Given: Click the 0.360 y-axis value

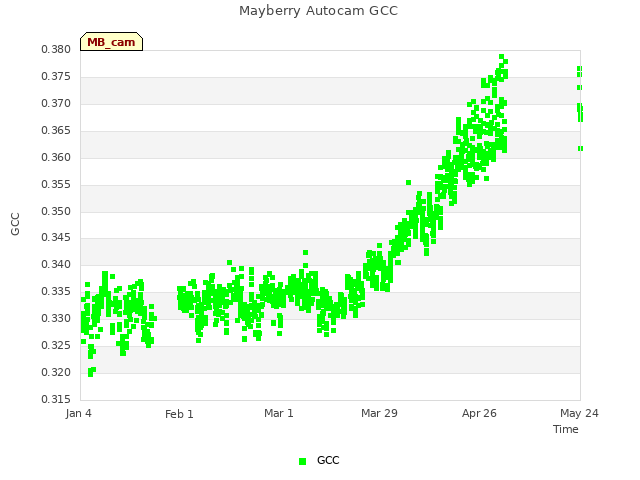Looking at the screenshot, I should click(56, 158).
